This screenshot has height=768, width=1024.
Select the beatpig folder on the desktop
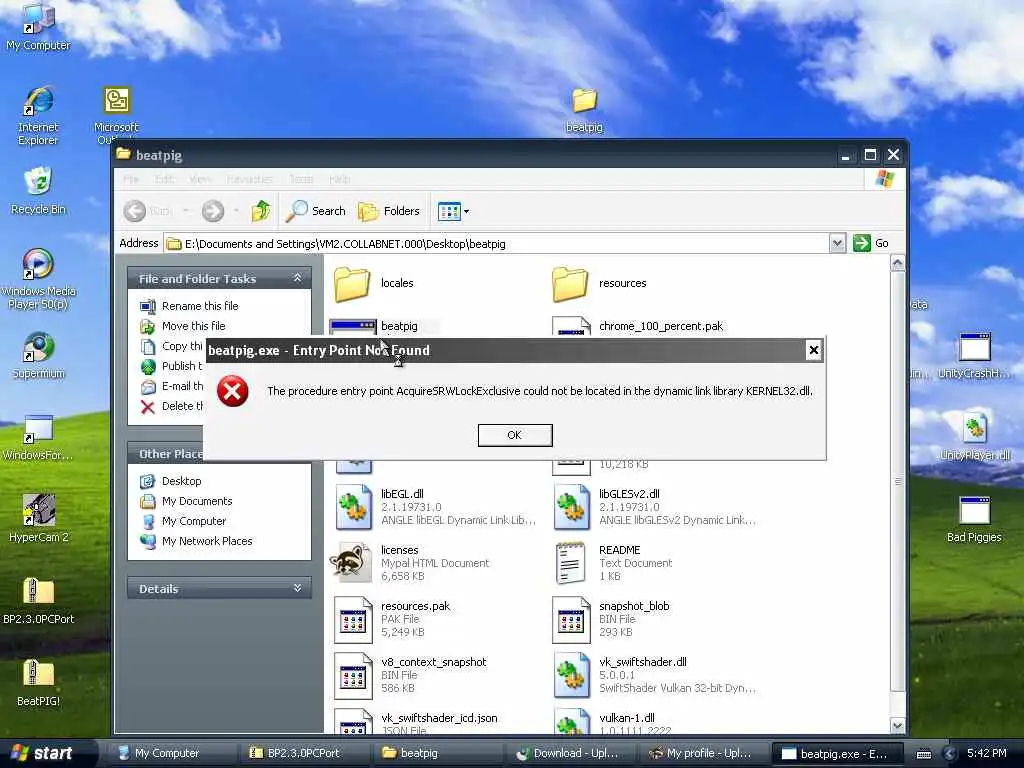[x=584, y=111]
